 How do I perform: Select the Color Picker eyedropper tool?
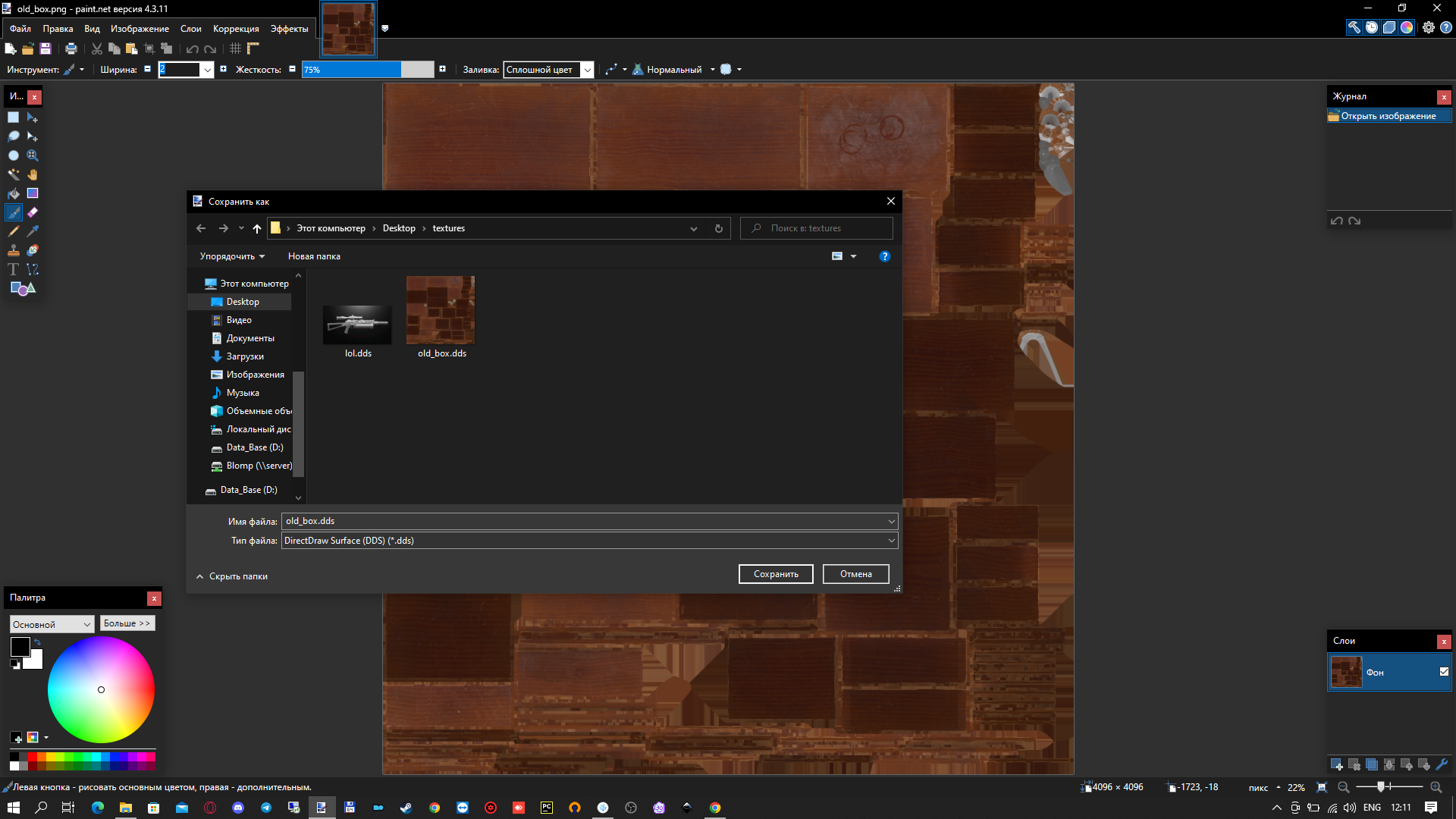(x=33, y=231)
